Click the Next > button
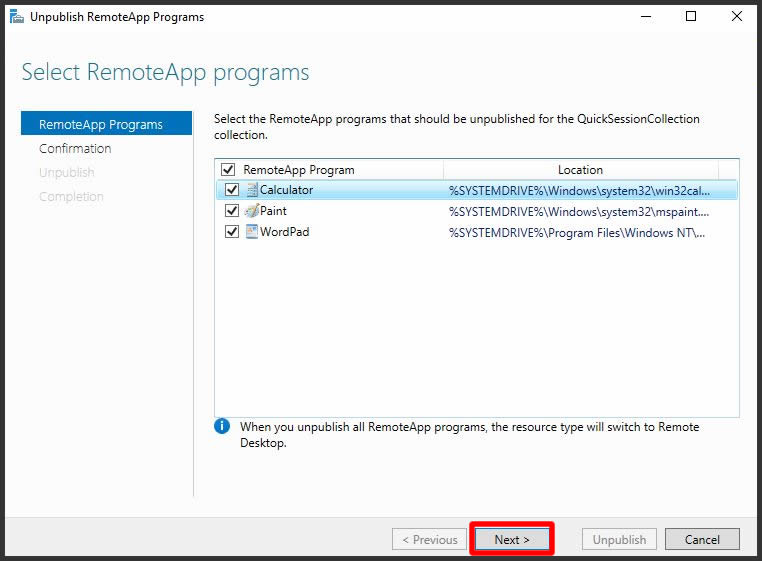762x561 pixels. [x=512, y=539]
